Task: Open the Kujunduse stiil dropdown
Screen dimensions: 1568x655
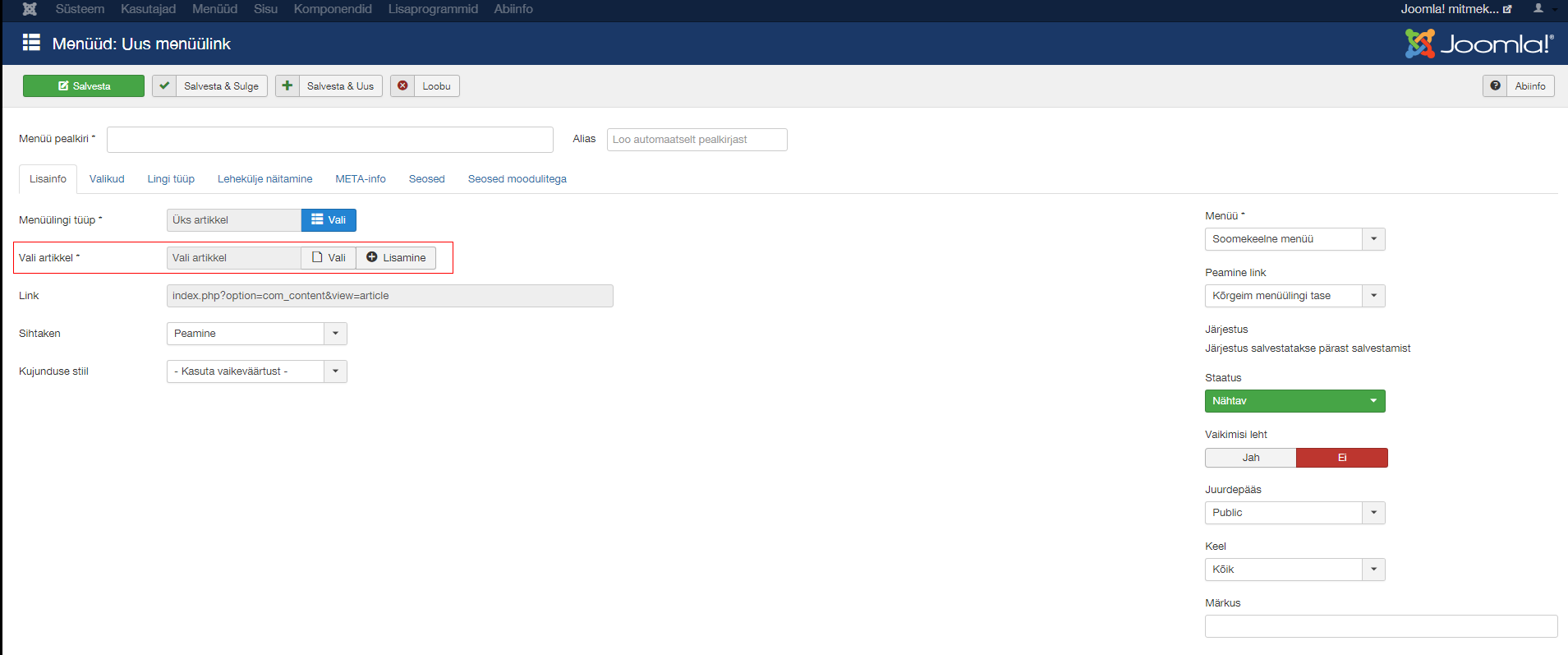Action: coord(257,371)
